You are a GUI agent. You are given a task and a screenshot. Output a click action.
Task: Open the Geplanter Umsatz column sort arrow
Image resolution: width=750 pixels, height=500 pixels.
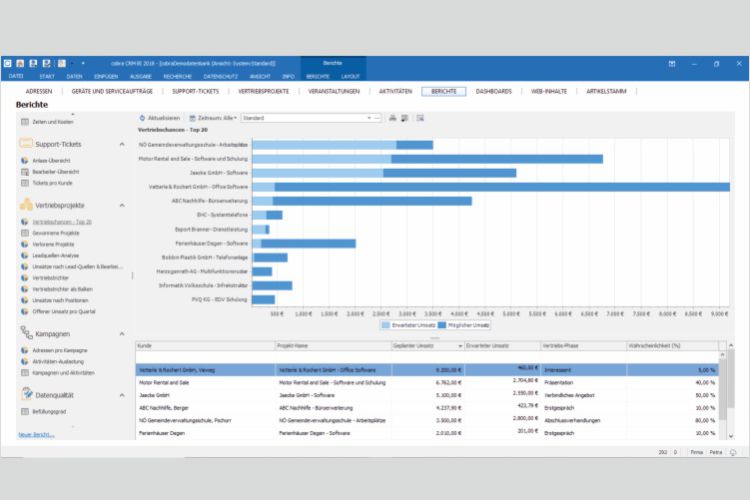click(460, 346)
